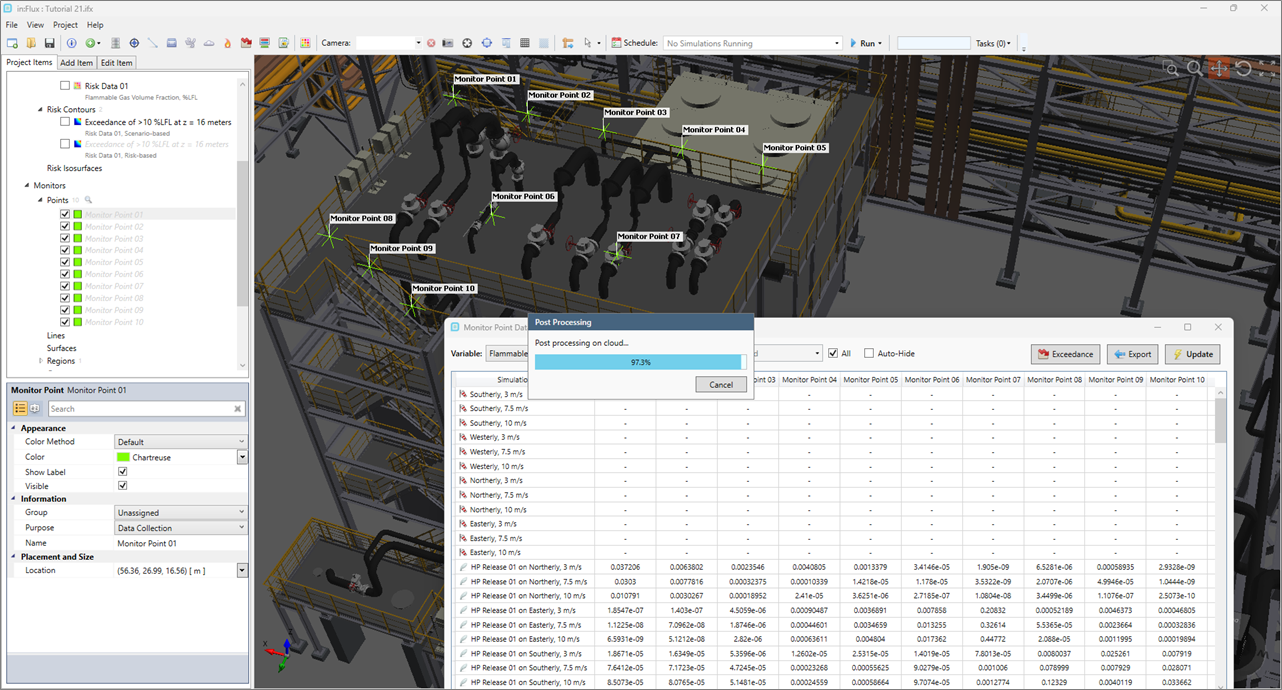The height and width of the screenshot is (690, 1282).
Task: Click the Exceedance button
Action: tap(1065, 354)
